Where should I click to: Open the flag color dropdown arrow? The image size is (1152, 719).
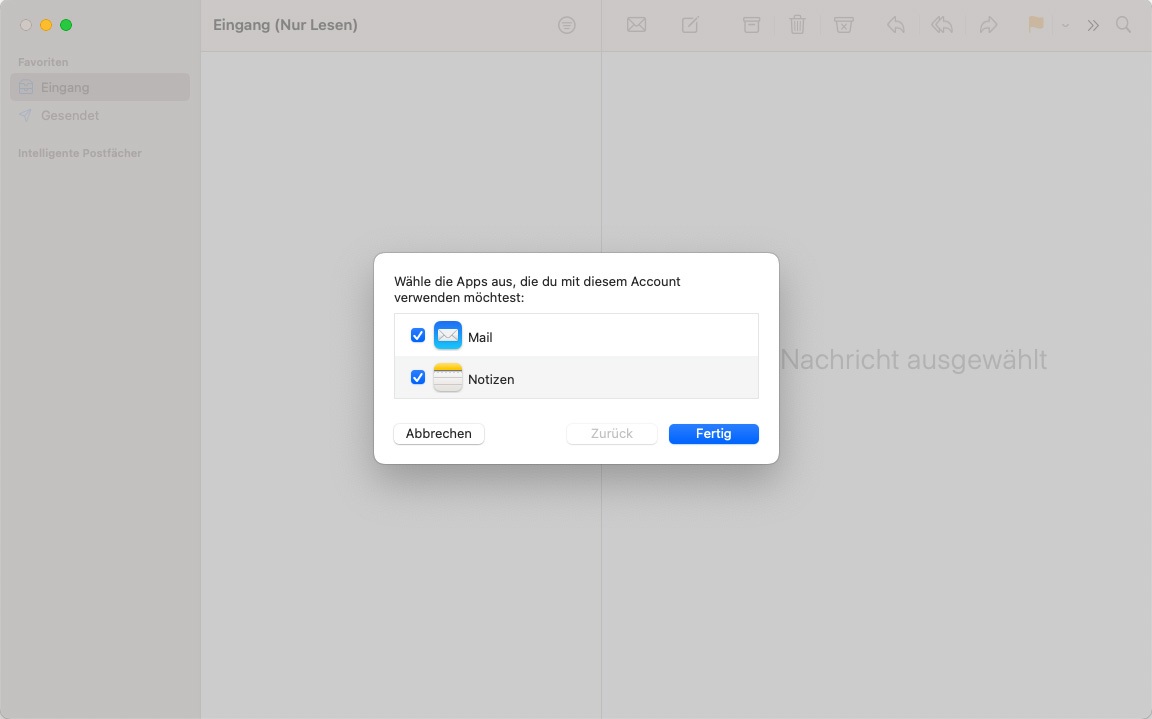1065,26
